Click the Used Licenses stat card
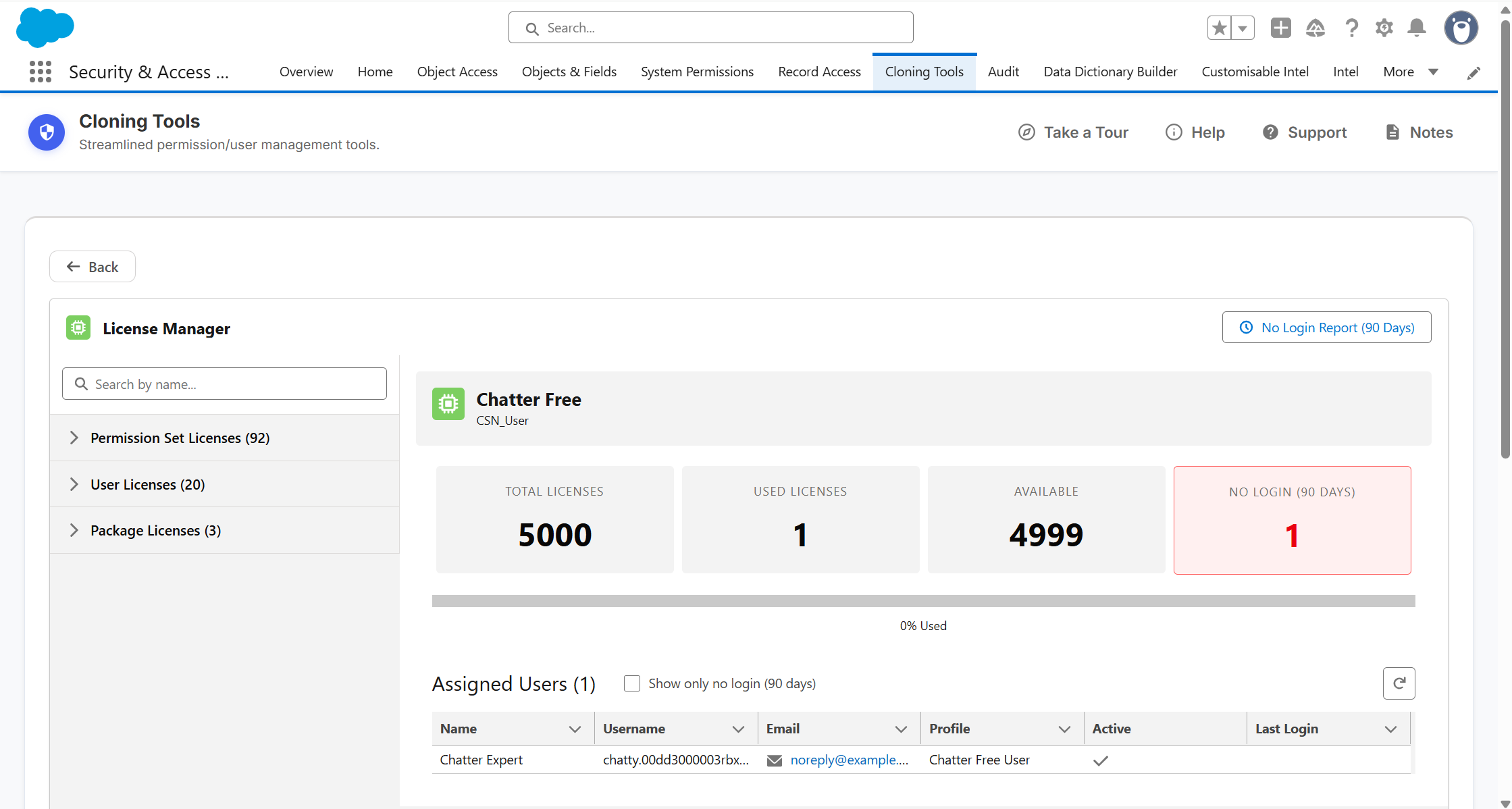The height and width of the screenshot is (809, 1512). pos(800,520)
